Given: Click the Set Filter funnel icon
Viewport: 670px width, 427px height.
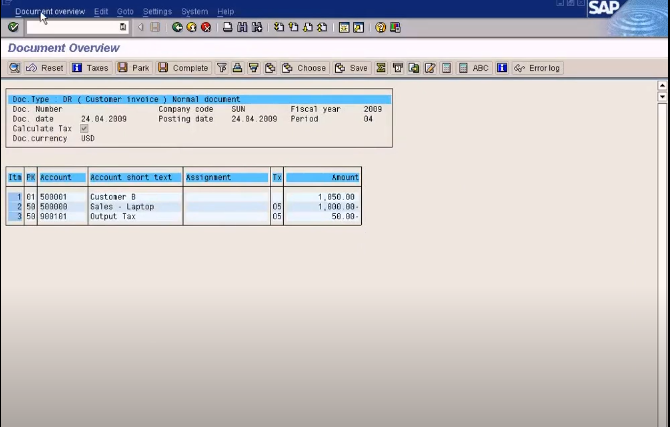Looking at the screenshot, I should coord(222,68).
